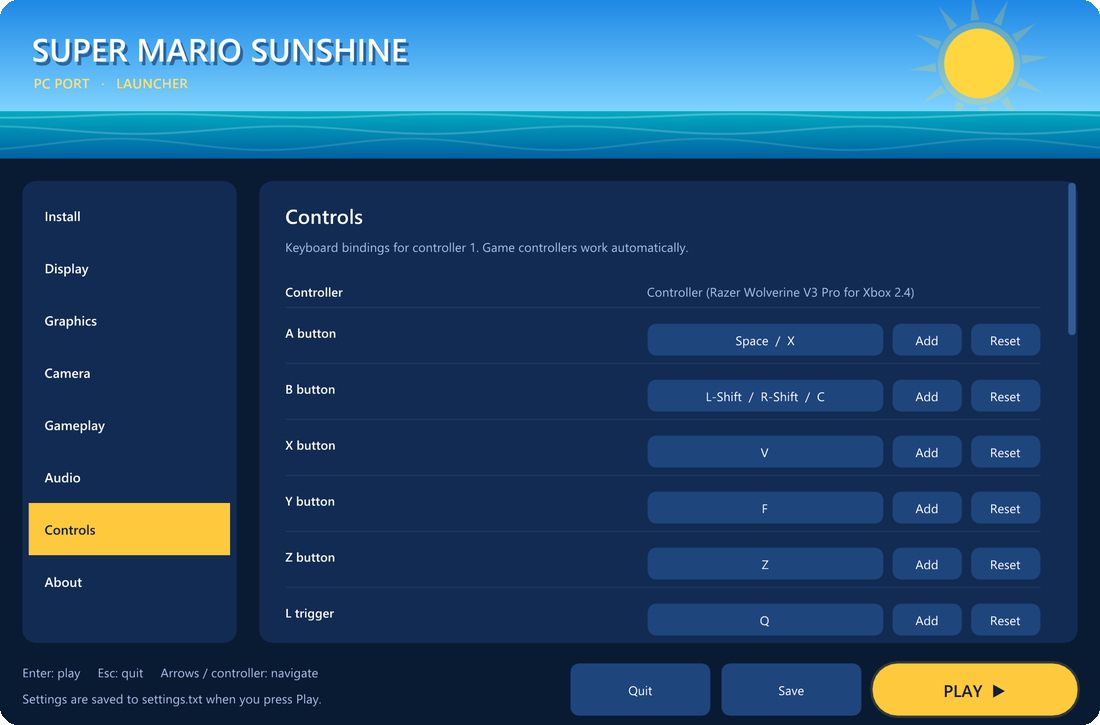
Task: Open the Audio settings
Action: click(129, 478)
